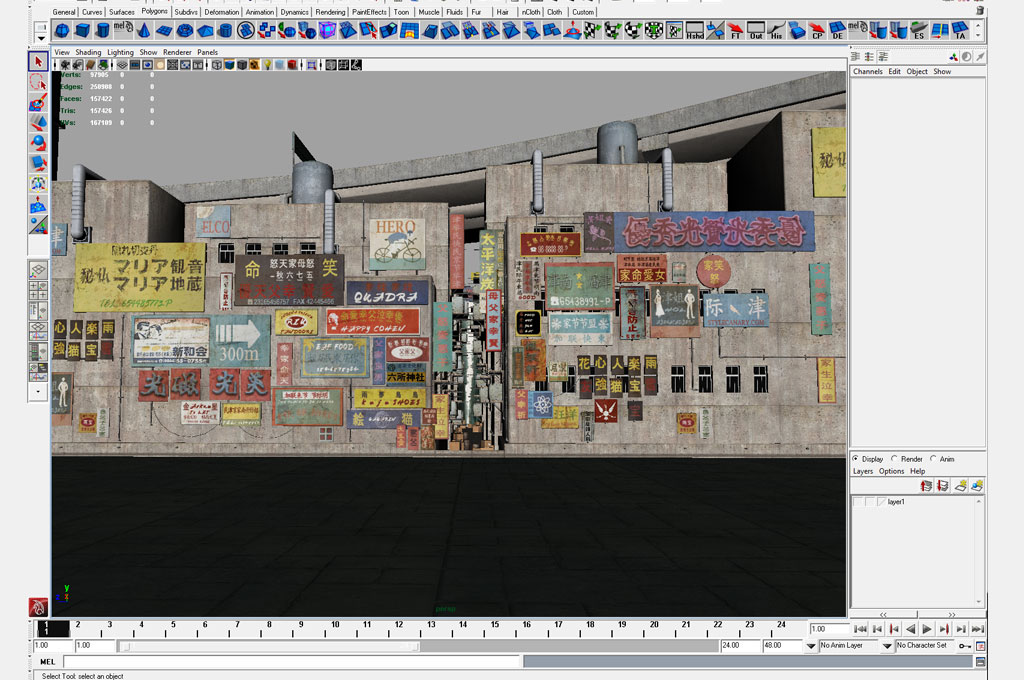Open the Shading panel menu
The height and width of the screenshot is (680, 1024).
tap(88, 52)
